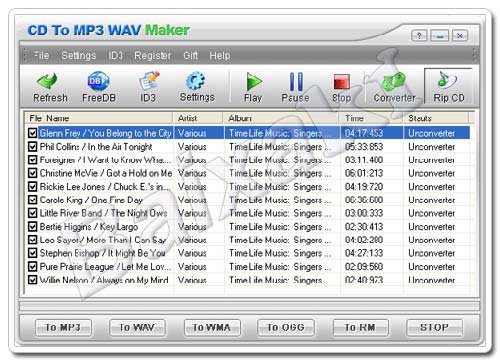Toggle the Pure Prairie League checkbox

pos(32,266)
